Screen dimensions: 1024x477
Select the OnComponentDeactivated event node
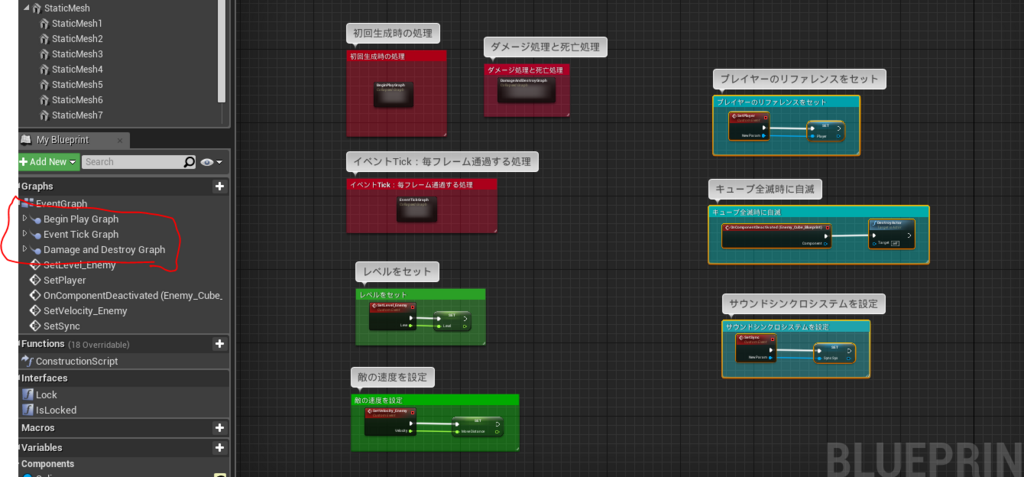point(777,236)
